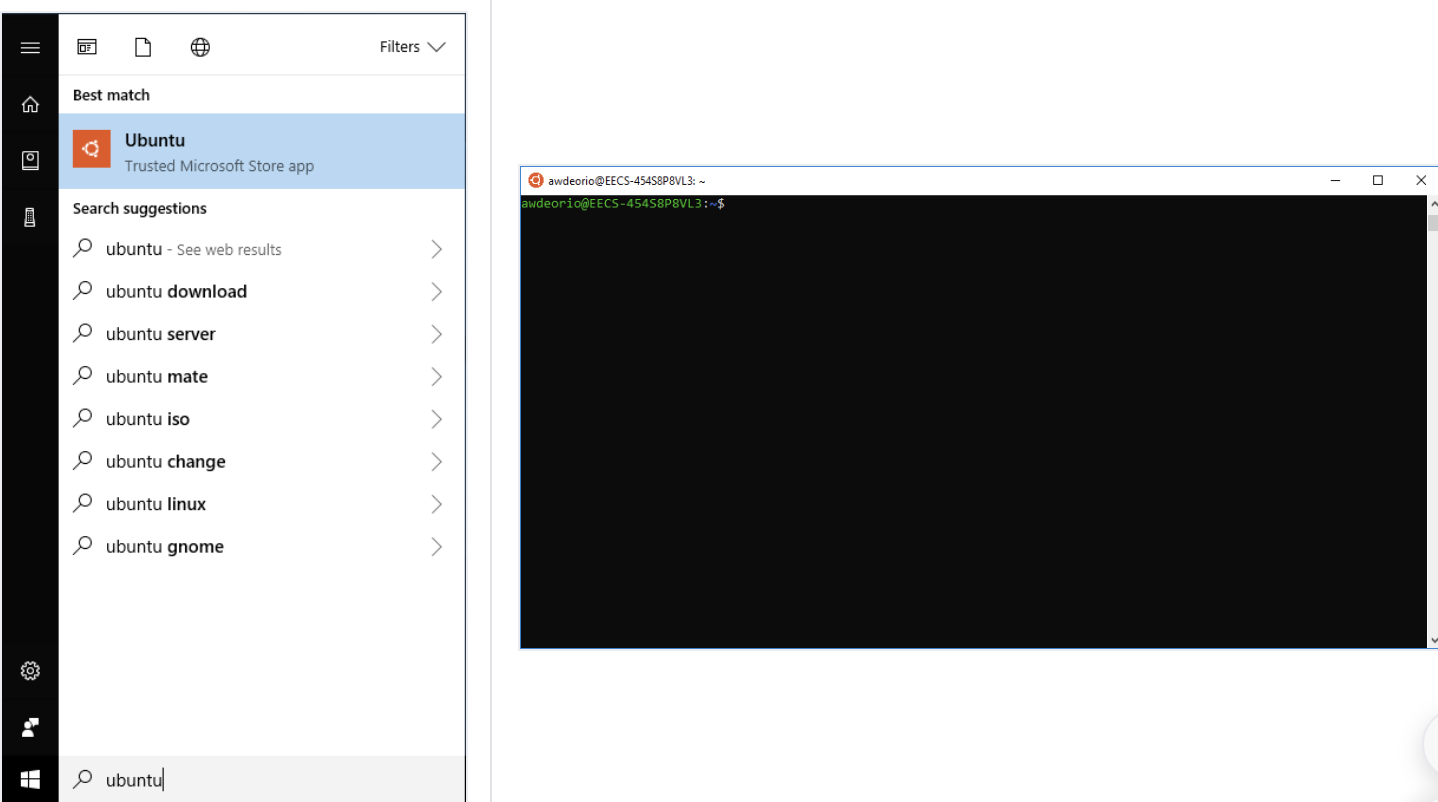Select the 'ubuntu mate' search suggestion
Viewport: 1438px width, 802px height.
[x=157, y=376]
